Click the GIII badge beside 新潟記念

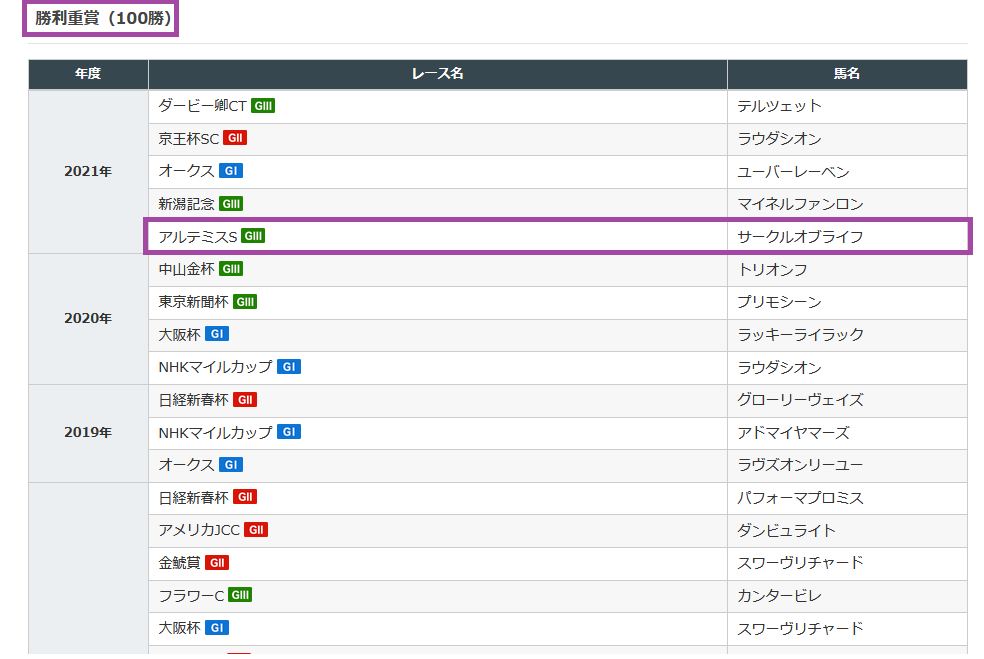(x=231, y=203)
